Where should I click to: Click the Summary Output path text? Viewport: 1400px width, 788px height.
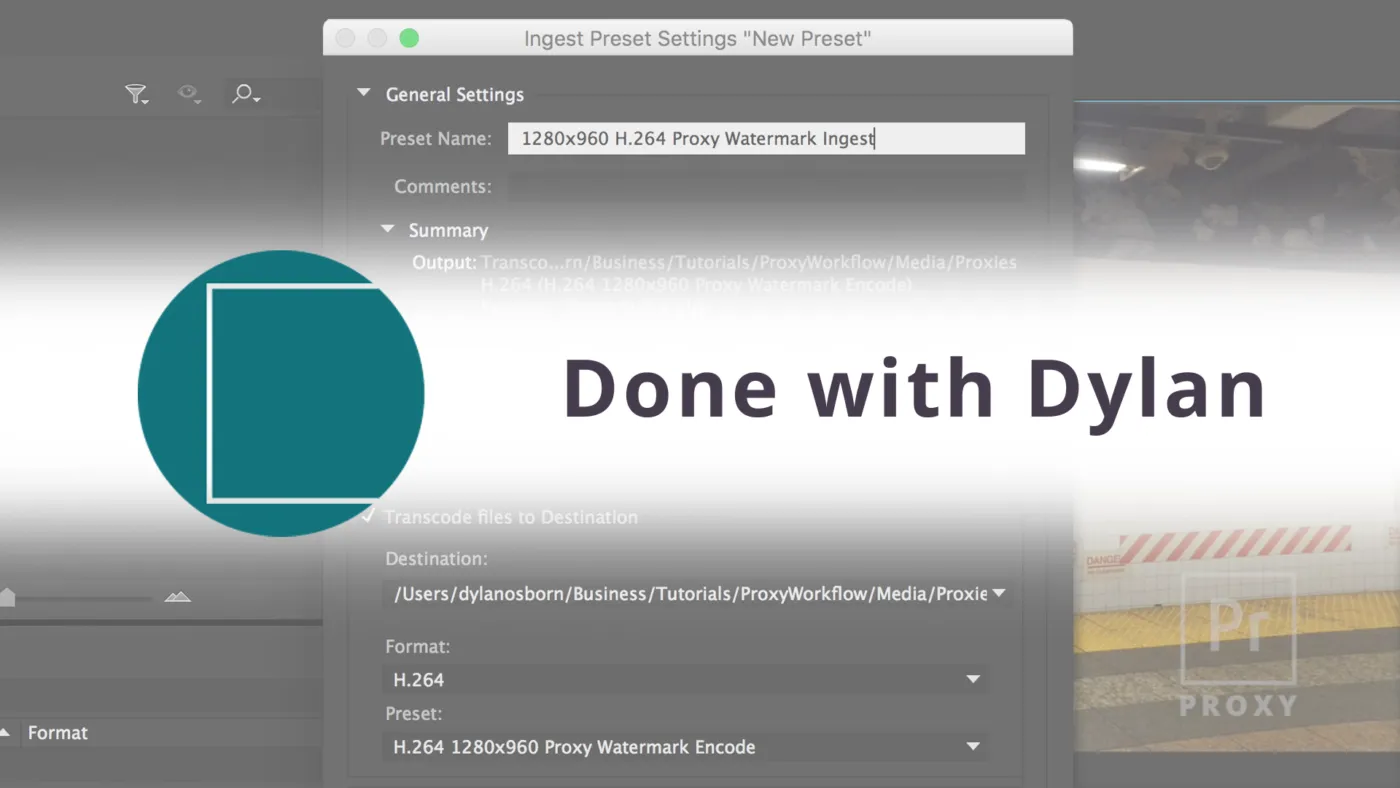(748, 263)
